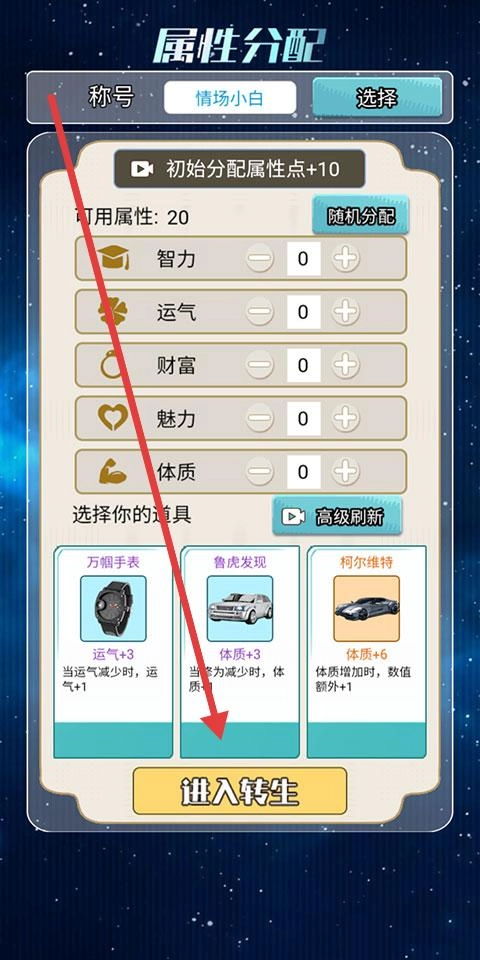Increase 体质 with the plus icon

346,472
